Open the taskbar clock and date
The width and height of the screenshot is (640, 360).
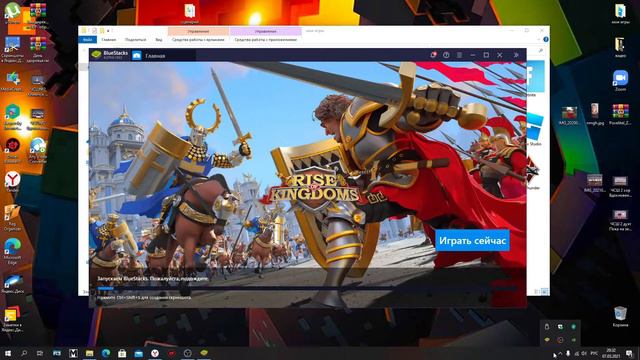tap(611, 353)
